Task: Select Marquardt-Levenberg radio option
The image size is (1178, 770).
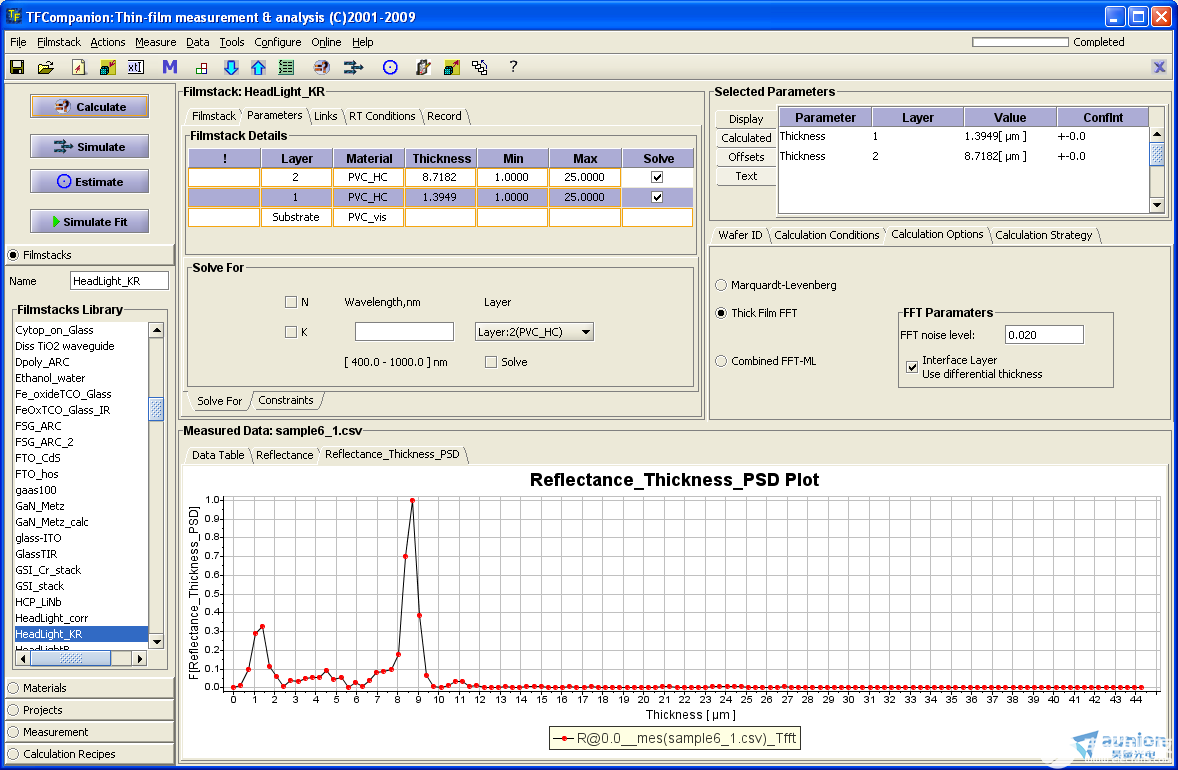Action: point(721,285)
